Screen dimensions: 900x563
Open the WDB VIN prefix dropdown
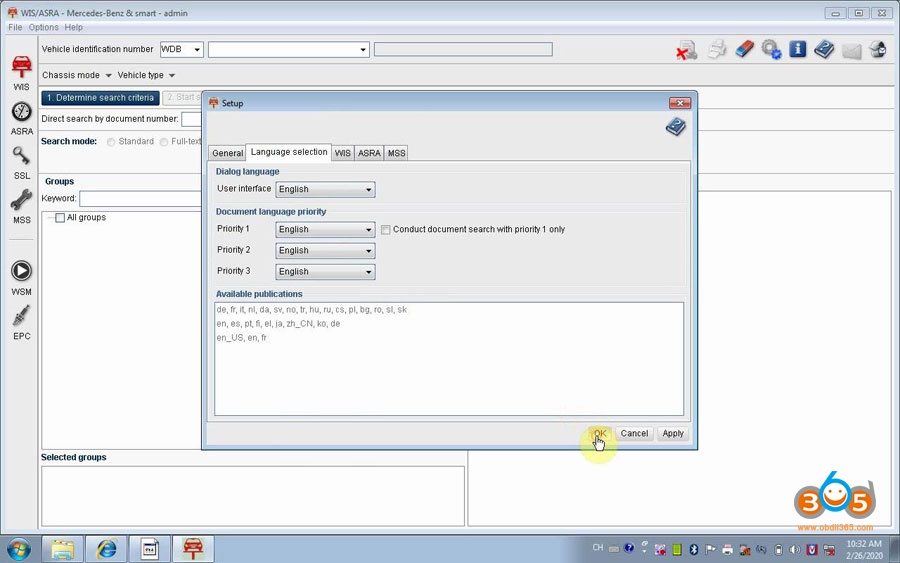[x=181, y=49]
